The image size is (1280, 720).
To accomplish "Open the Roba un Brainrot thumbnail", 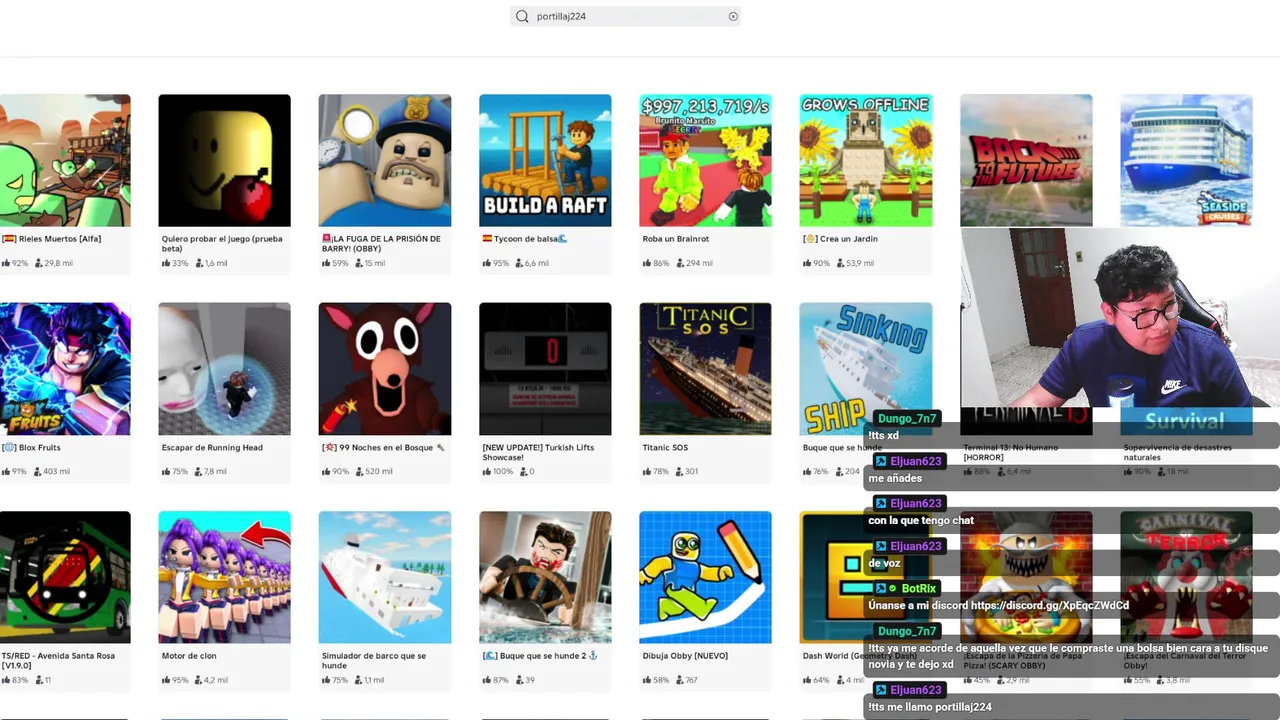I will 705,160.
